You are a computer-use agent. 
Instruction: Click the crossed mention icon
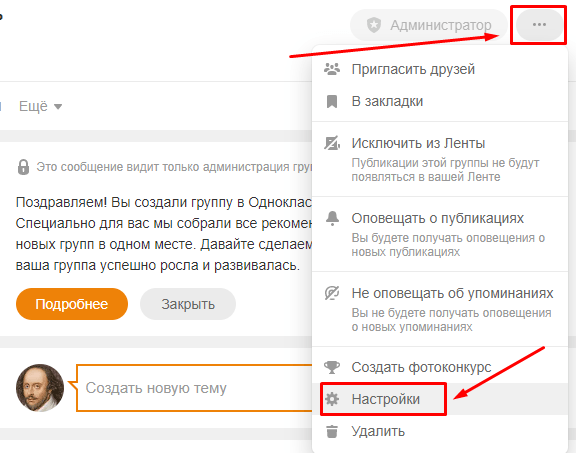point(332,293)
